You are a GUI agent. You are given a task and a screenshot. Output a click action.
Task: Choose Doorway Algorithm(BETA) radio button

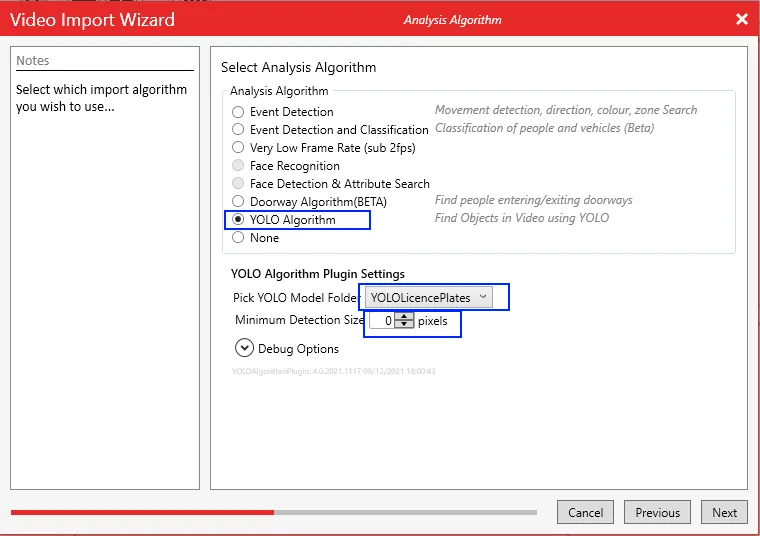(238, 201)
